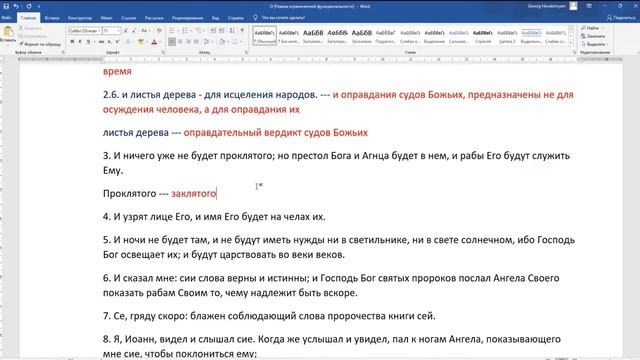Toggle strikethrough formatting
The width and height of the screenshot is (640, 360).
tap(102, 42)
